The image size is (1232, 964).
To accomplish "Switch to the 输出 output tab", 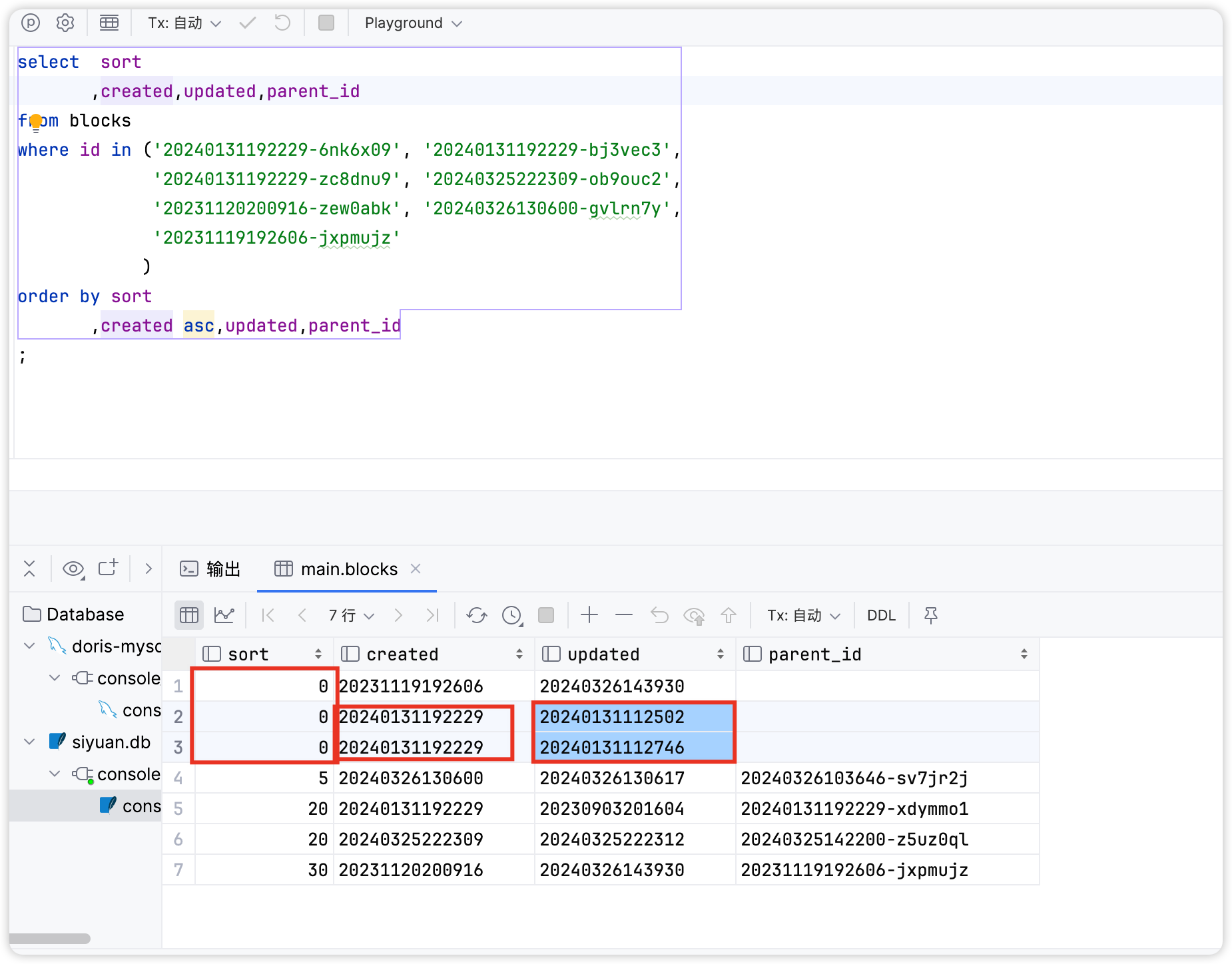I will [x=211, y=569].
